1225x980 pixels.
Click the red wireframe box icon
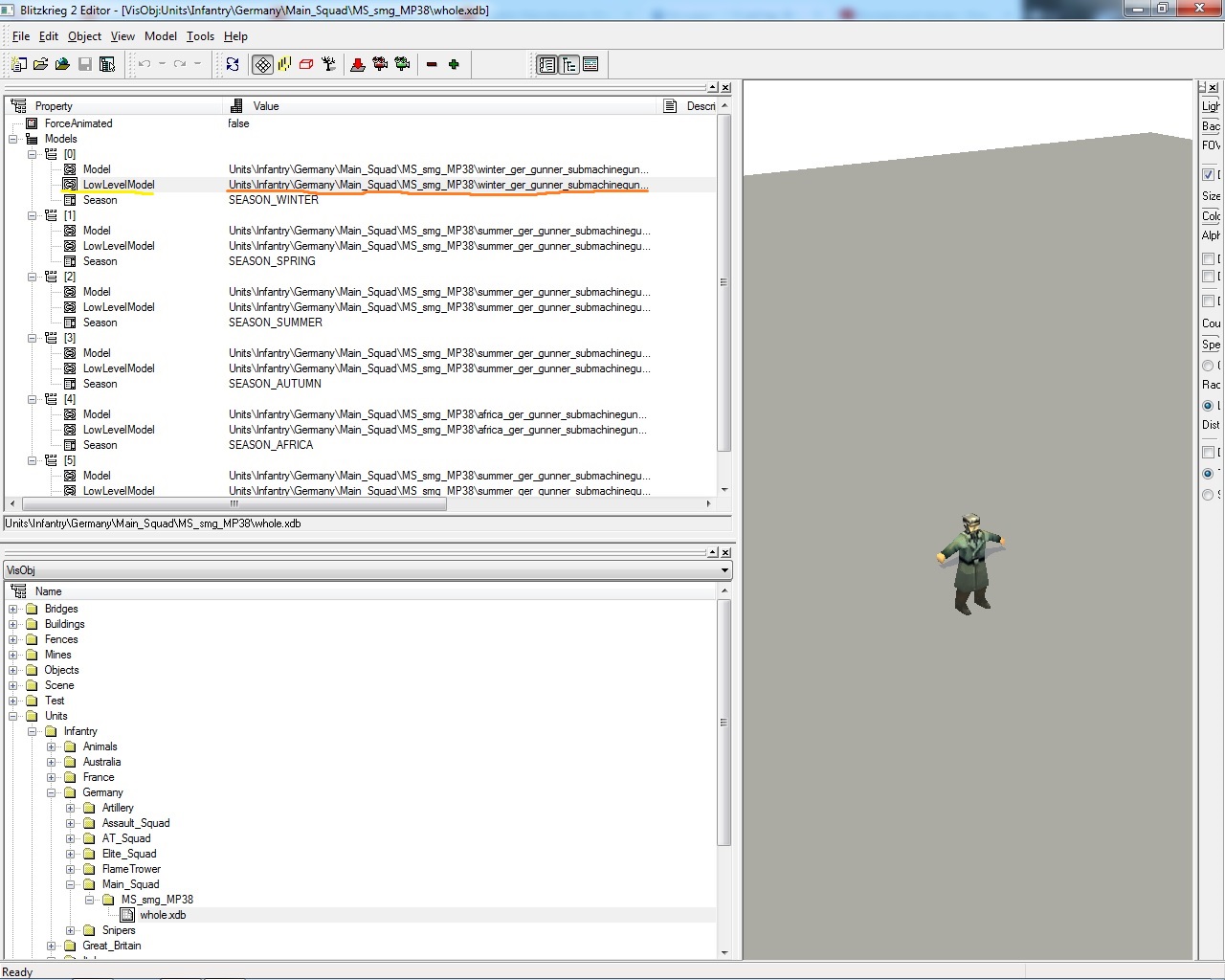(x=306, y=64)
